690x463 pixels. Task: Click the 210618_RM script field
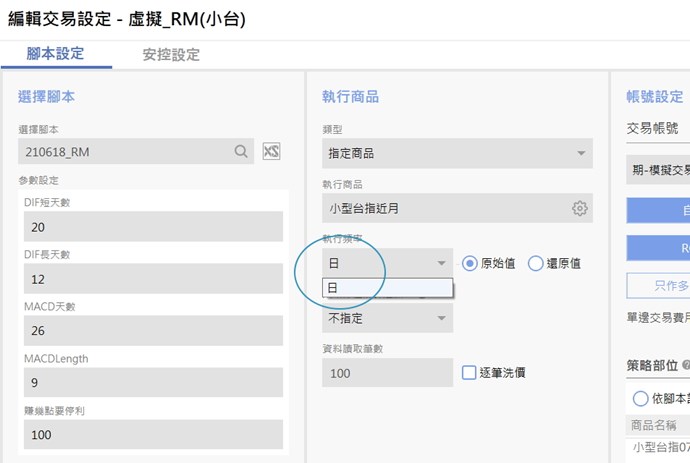136,151
